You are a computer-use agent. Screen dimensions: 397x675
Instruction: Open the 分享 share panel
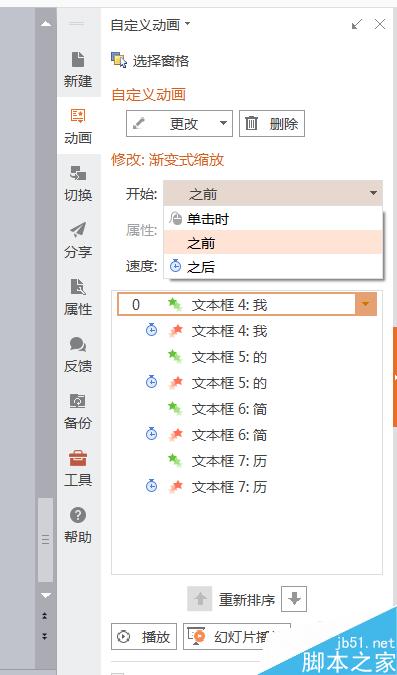[x=78, y=240]
